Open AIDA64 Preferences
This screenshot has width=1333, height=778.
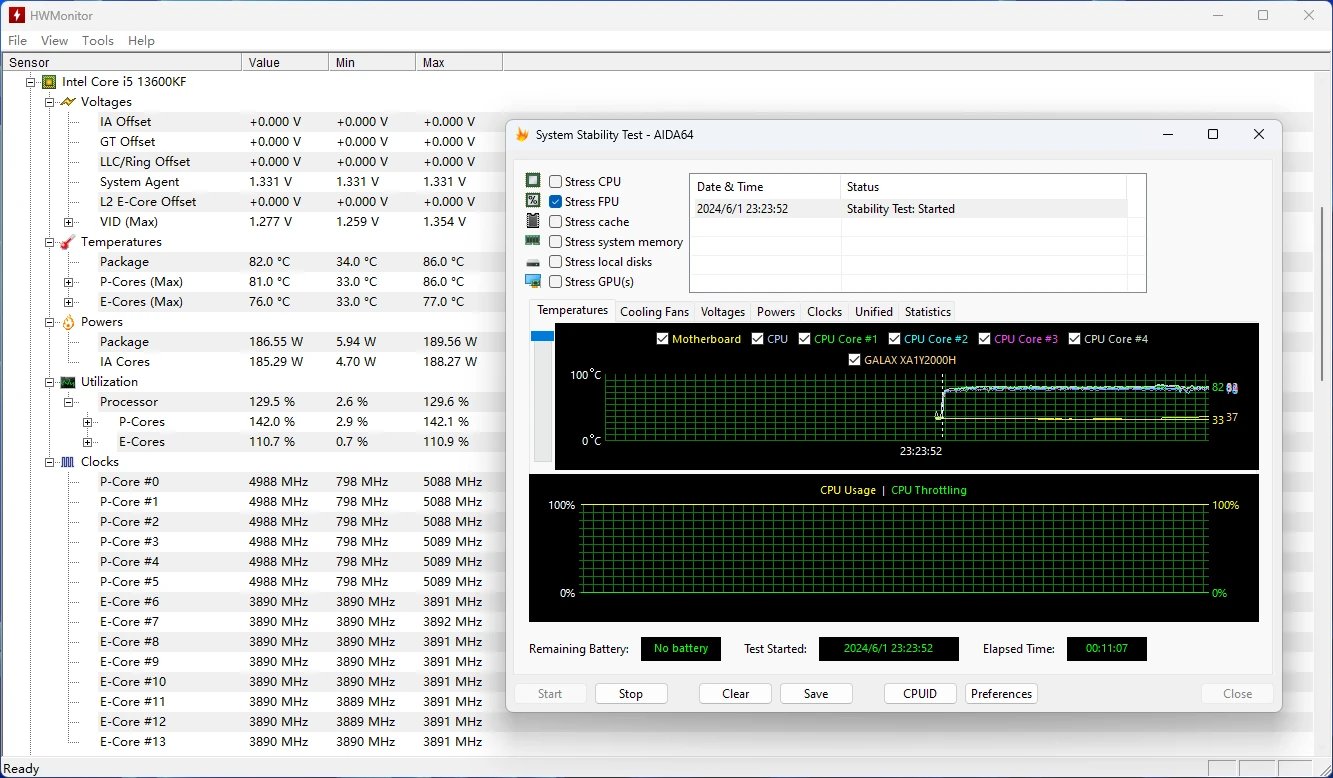(1001, 694)
